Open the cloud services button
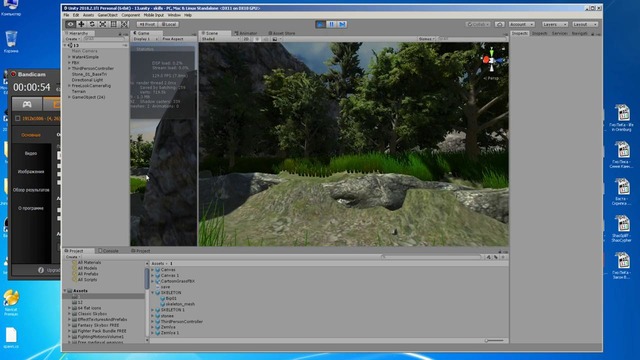This screenshot has height=360, width=640. click(500, 24)
